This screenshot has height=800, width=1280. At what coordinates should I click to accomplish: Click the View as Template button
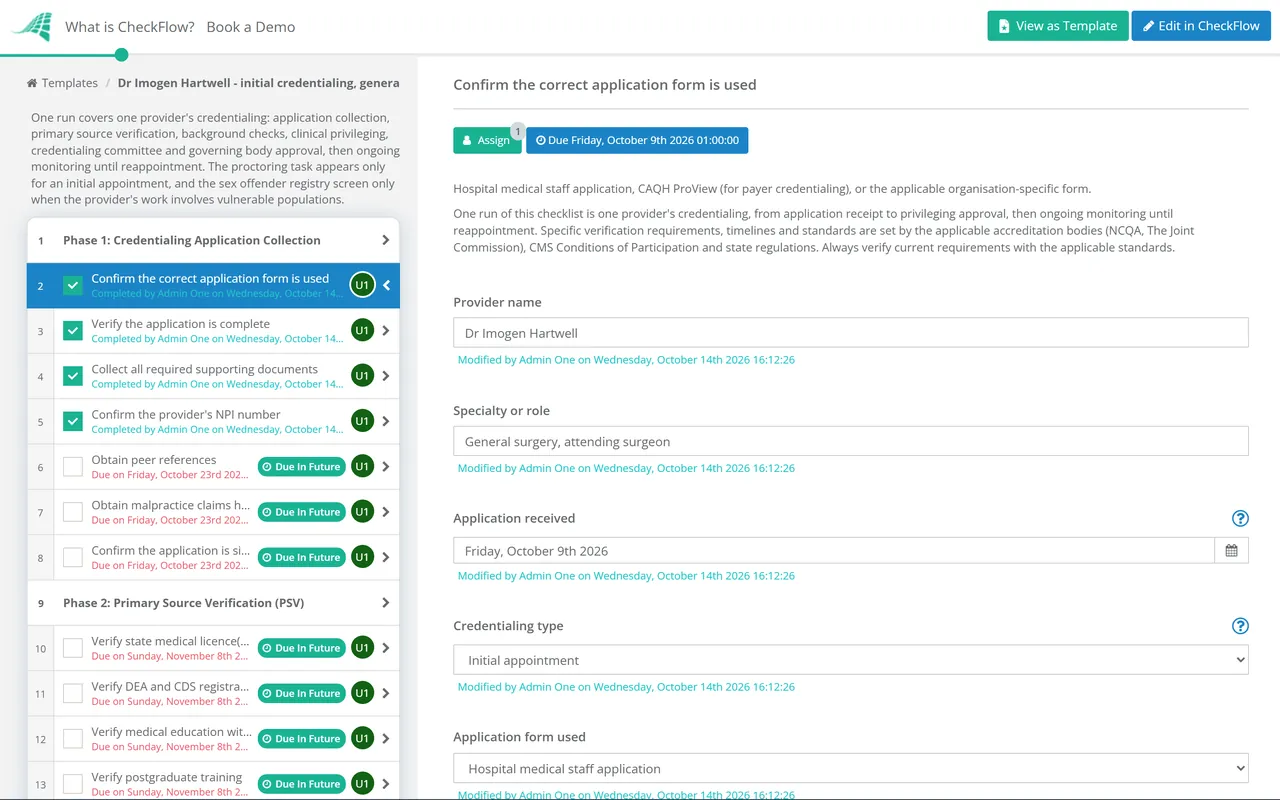coord(1058,26)
